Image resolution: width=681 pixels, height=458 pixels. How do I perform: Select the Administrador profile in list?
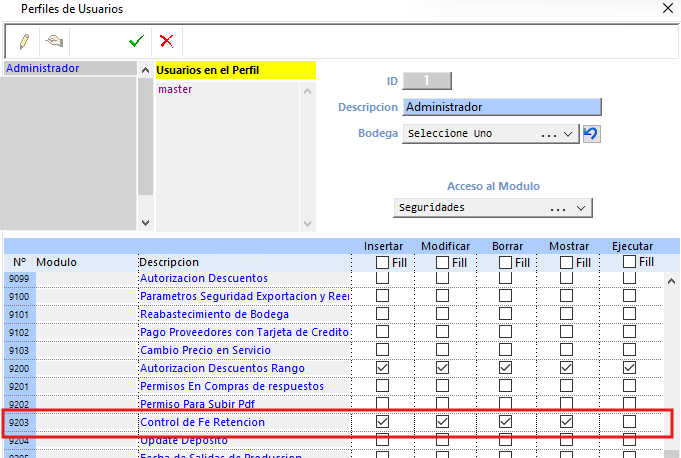tap(43, 69)
